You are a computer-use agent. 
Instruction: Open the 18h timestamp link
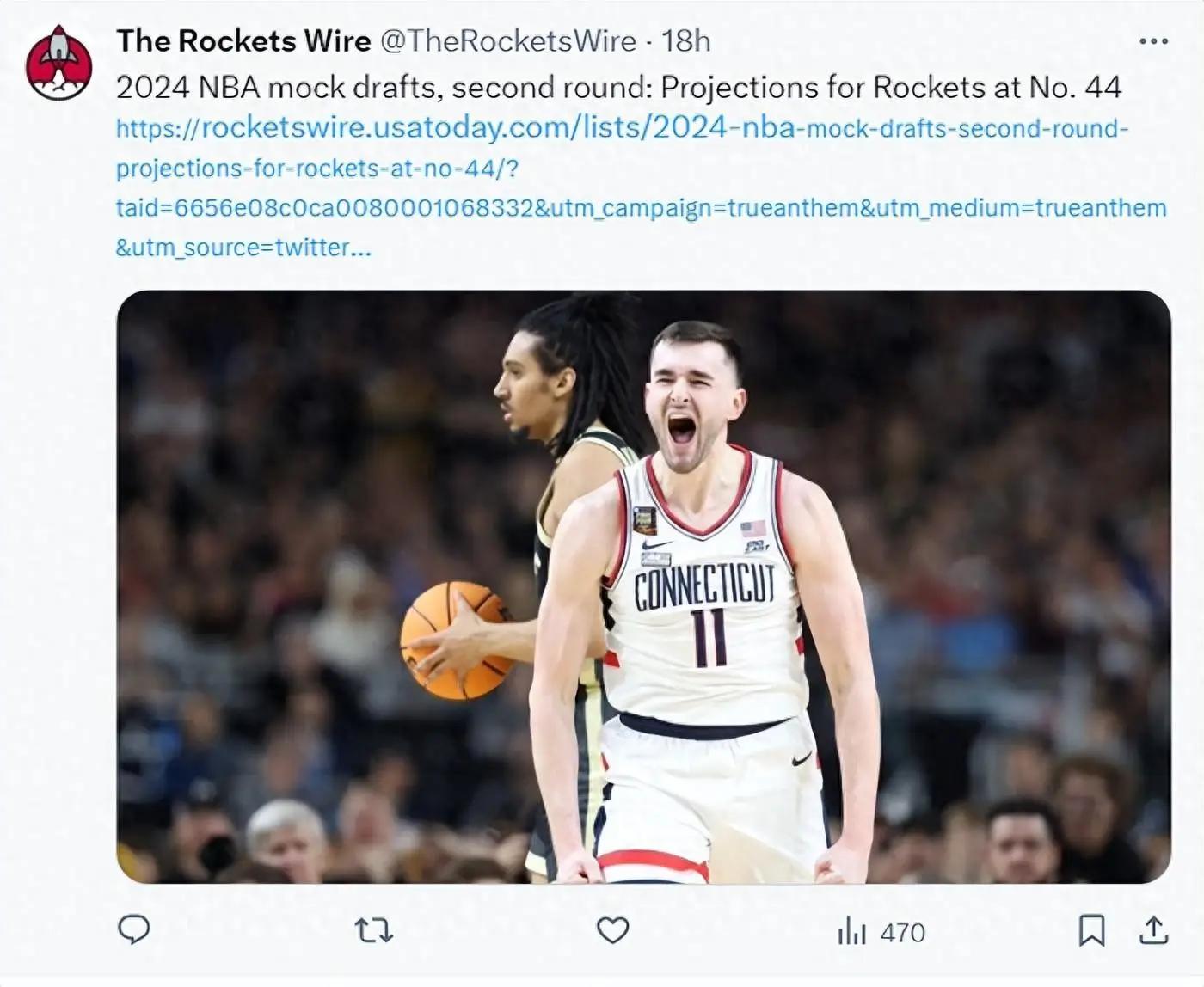[x=686, y=40]
